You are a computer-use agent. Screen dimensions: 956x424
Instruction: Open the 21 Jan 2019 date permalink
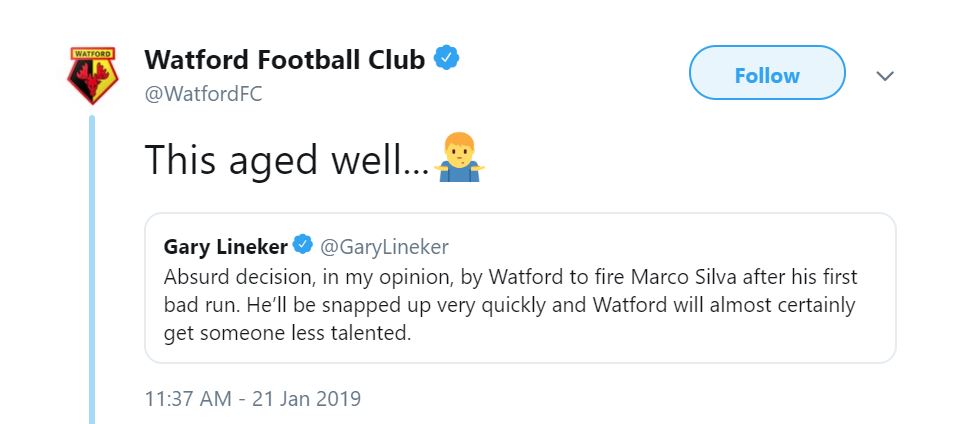308,398
